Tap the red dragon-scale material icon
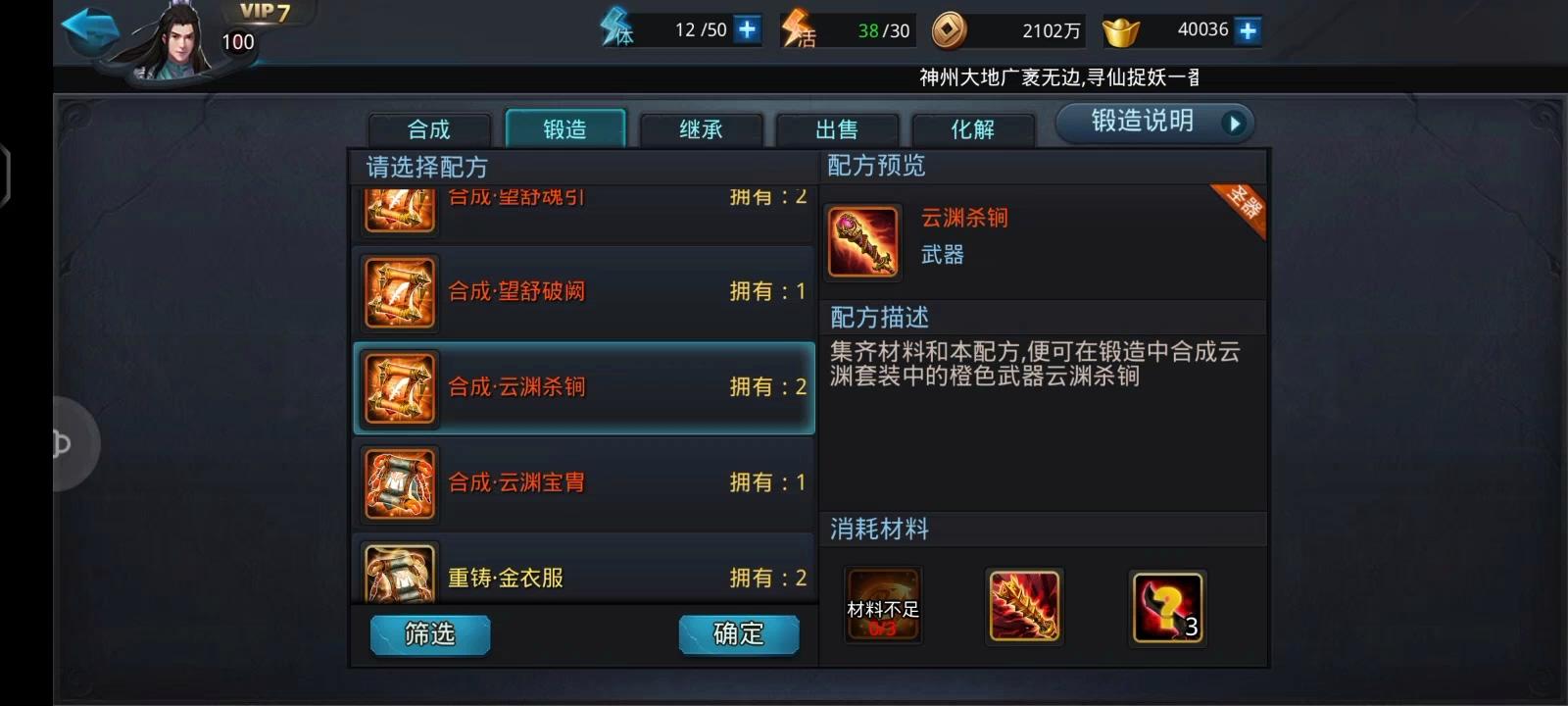 1024,606
